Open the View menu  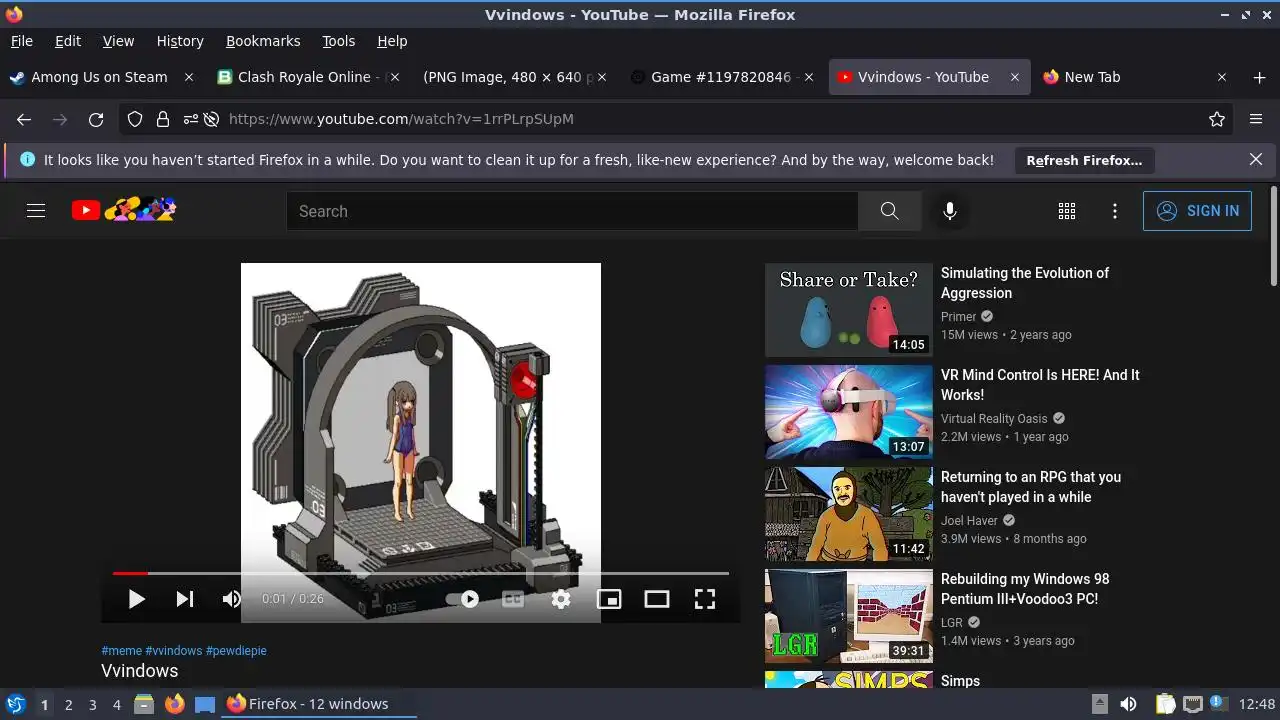(118, 41)
